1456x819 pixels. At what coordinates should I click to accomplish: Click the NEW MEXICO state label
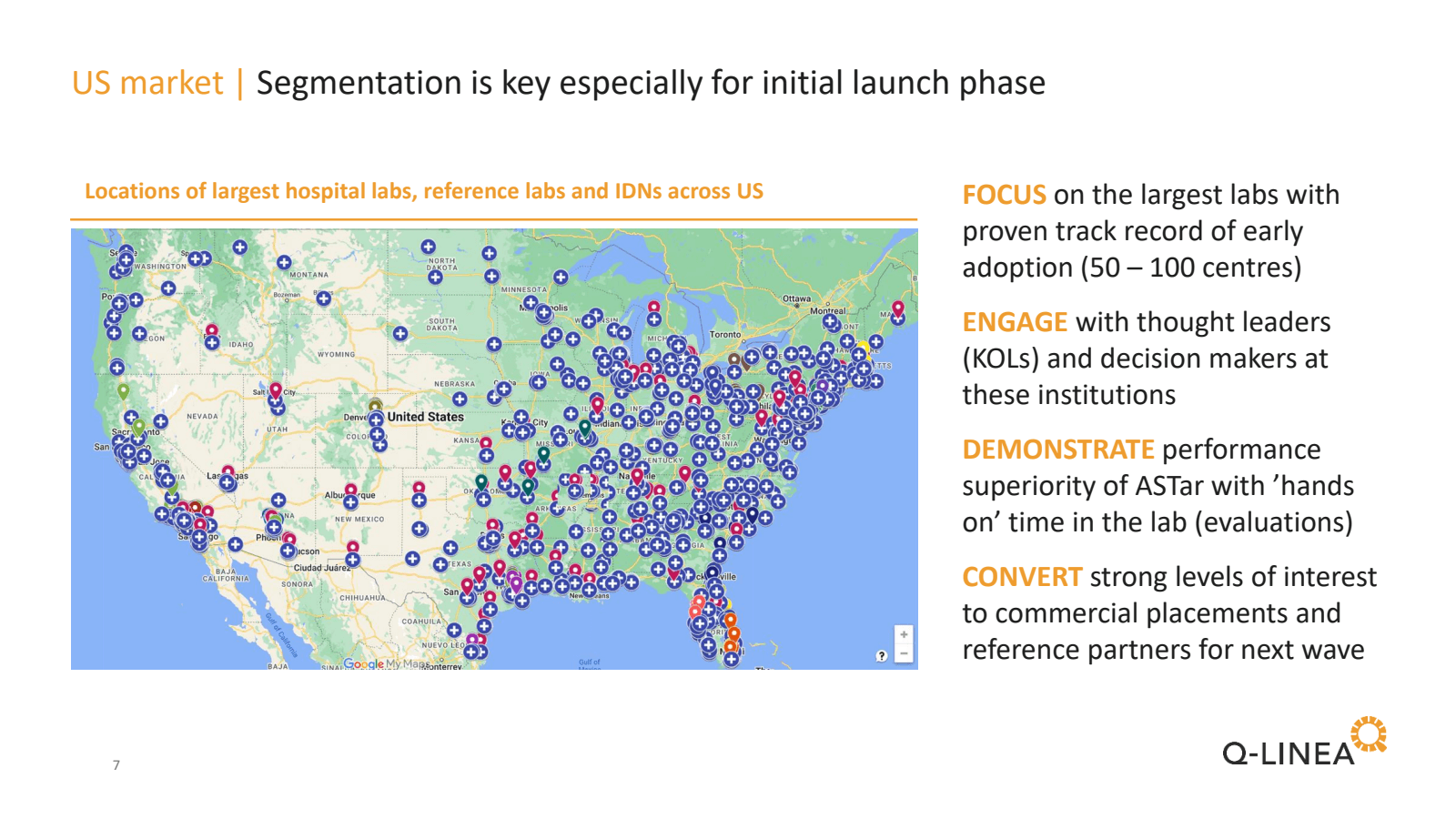(359, 519)
